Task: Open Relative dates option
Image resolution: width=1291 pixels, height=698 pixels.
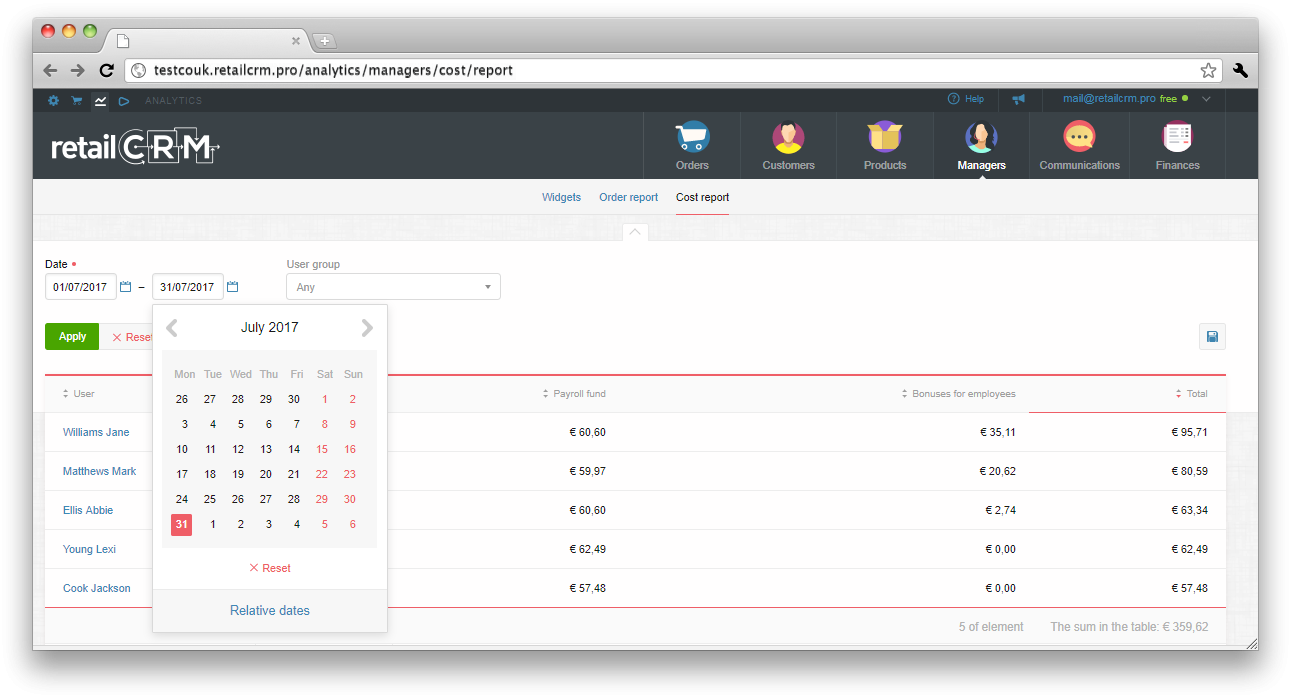Action: [x=270, y=610]
